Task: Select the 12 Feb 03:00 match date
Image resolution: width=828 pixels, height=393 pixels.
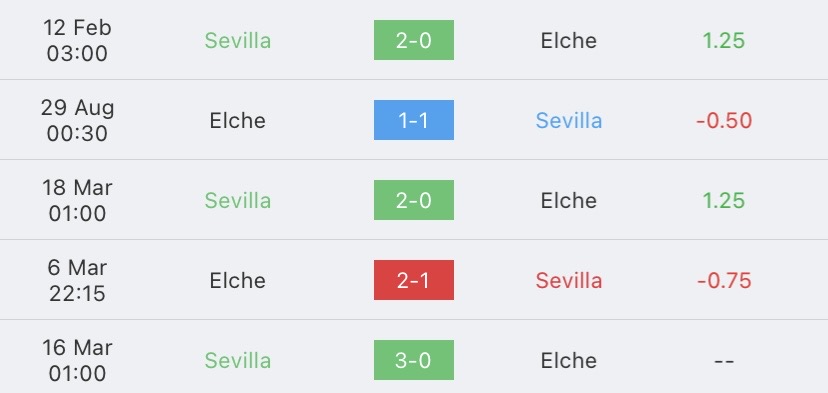Action: [77, 40]
